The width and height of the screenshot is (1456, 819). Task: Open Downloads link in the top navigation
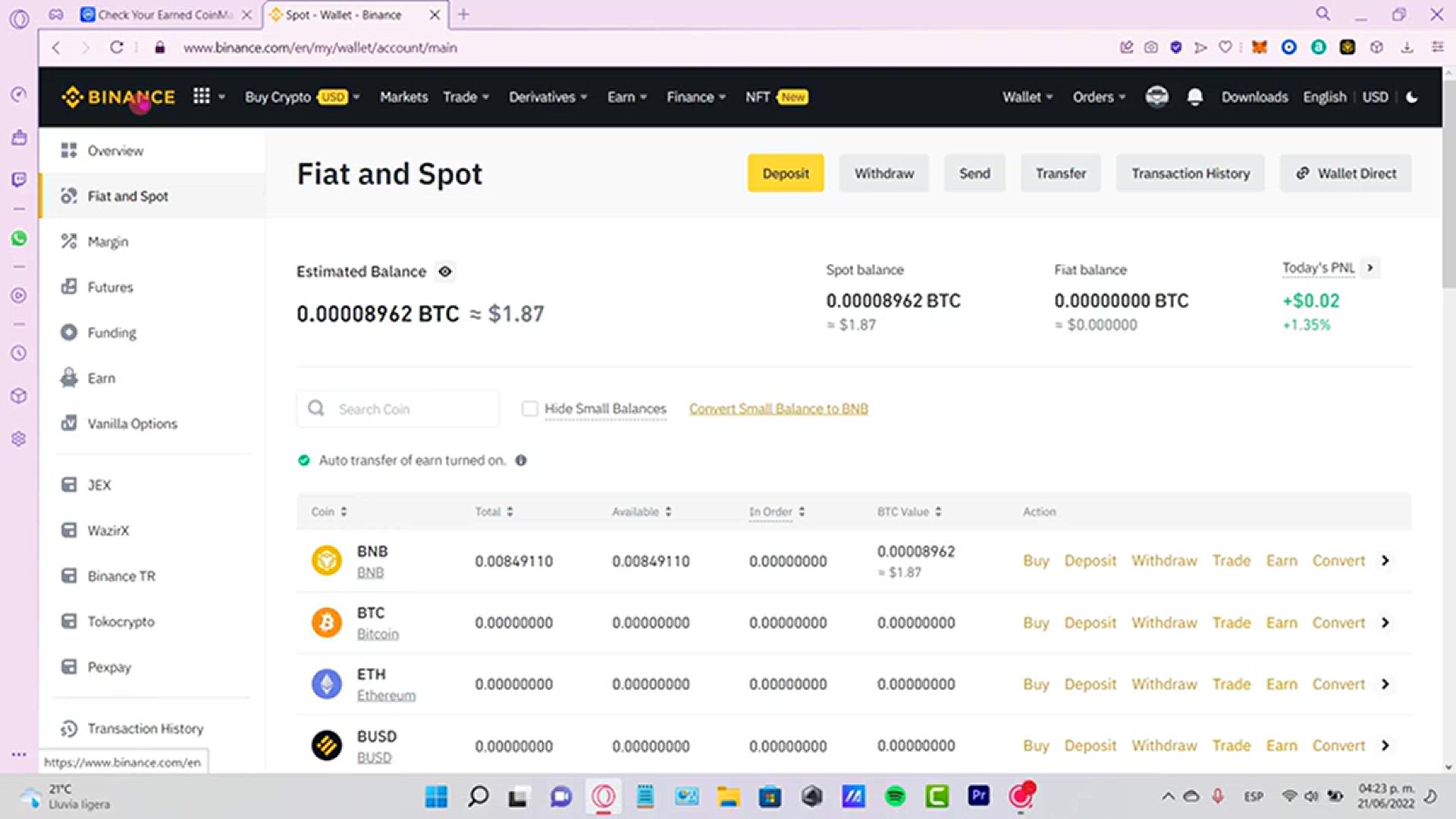1254,97
